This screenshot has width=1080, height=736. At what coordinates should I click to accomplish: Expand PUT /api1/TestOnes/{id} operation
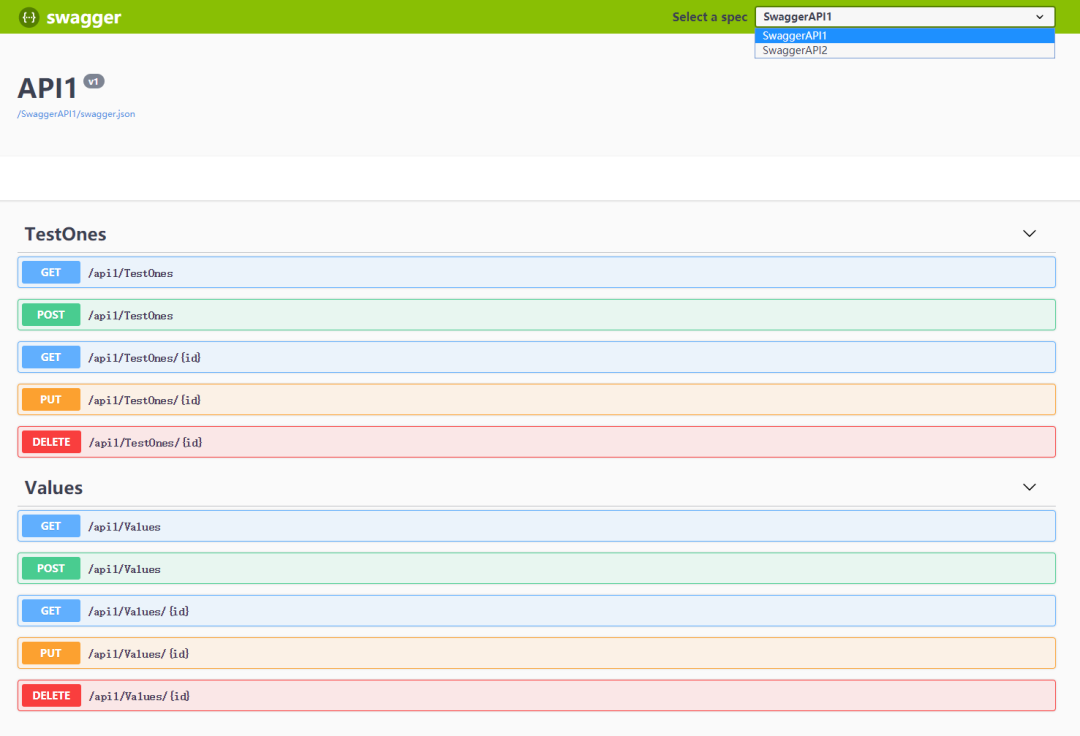(x=537, y=399)
